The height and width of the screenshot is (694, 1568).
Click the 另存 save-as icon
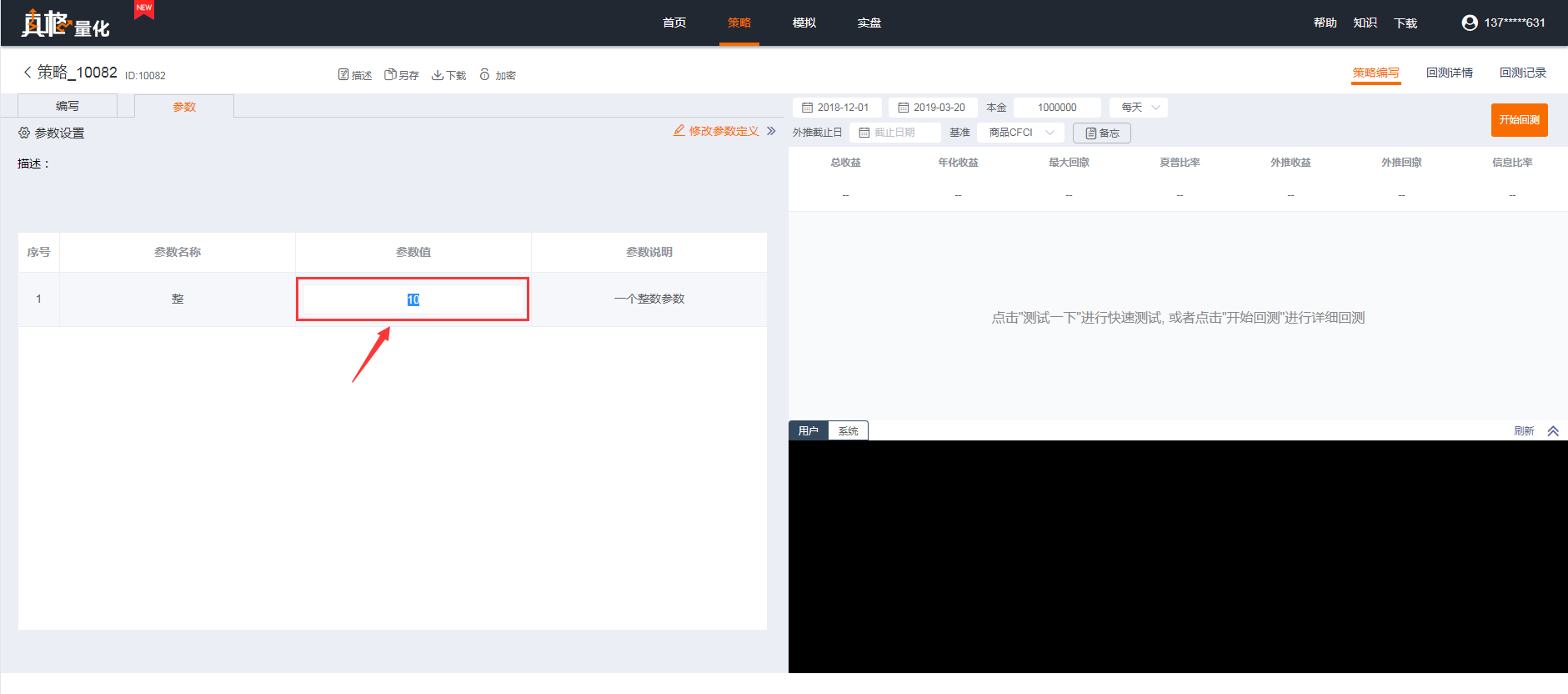pos(389,75)
